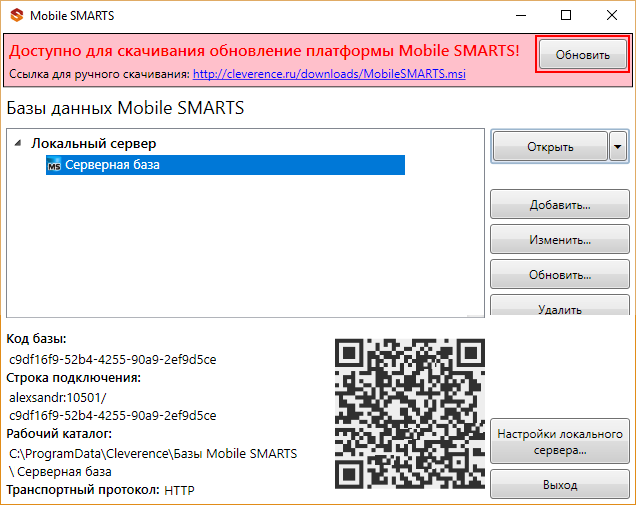This screenshot has height=505, width=636.
Task: Click Обновить... button in the side panel
Action: click(560, 274)
